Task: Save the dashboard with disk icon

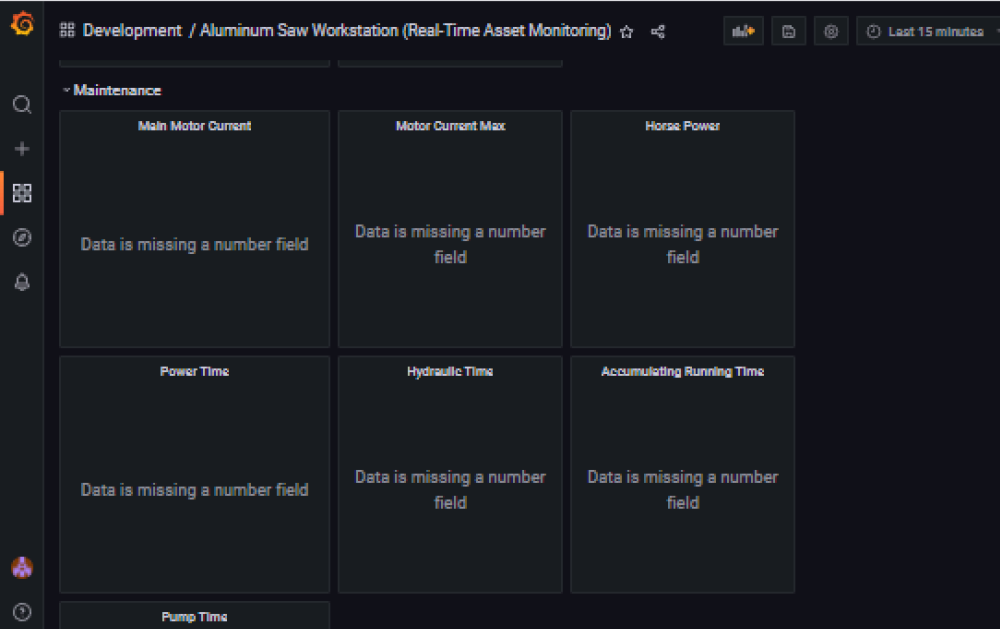Action: (788, 32)
